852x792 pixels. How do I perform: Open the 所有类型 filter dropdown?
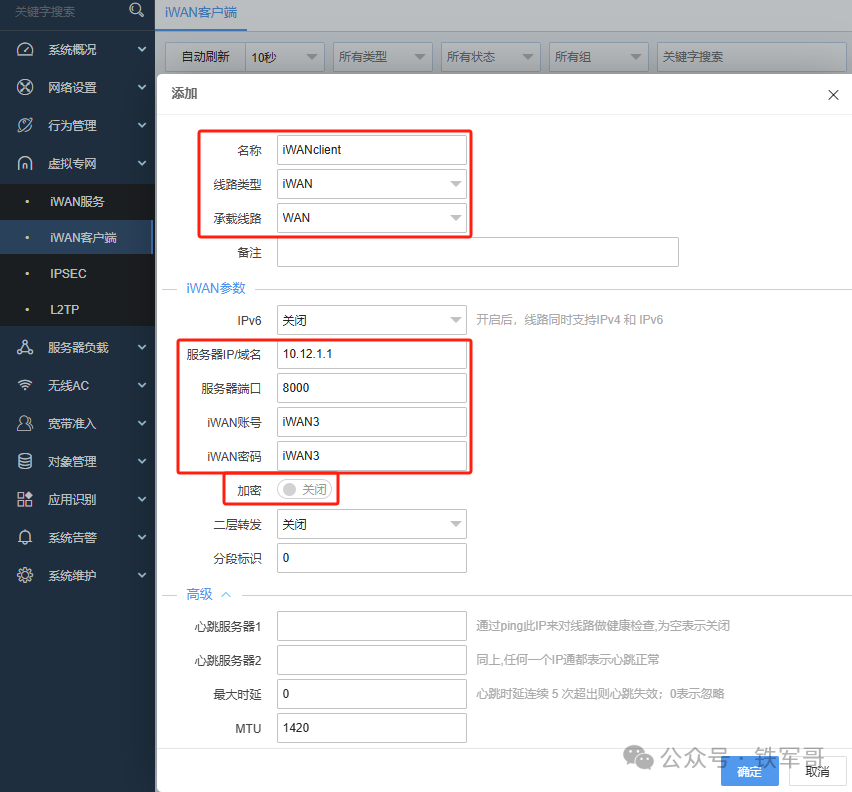click(382, 57)
